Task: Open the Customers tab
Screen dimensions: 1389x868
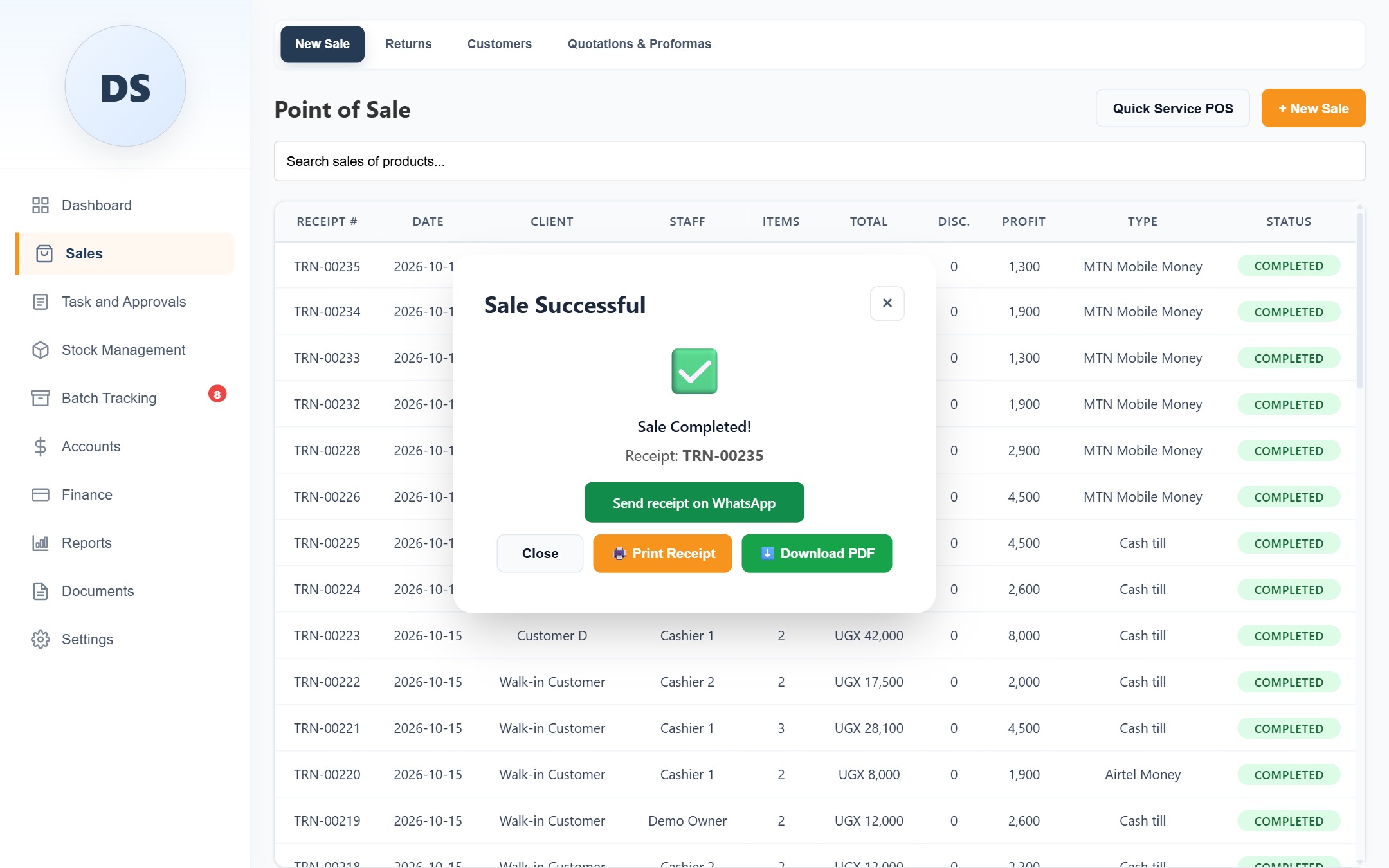Action: (500, 44)
